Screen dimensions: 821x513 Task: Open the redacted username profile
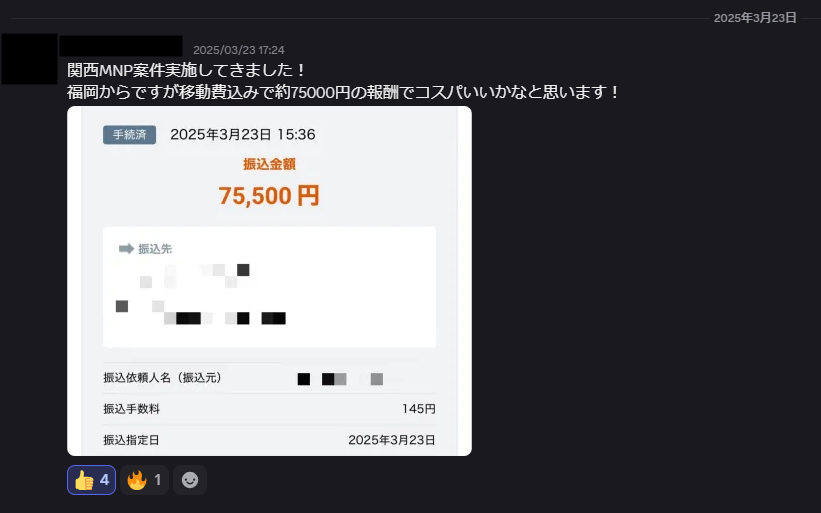click(x=121, y=46)
